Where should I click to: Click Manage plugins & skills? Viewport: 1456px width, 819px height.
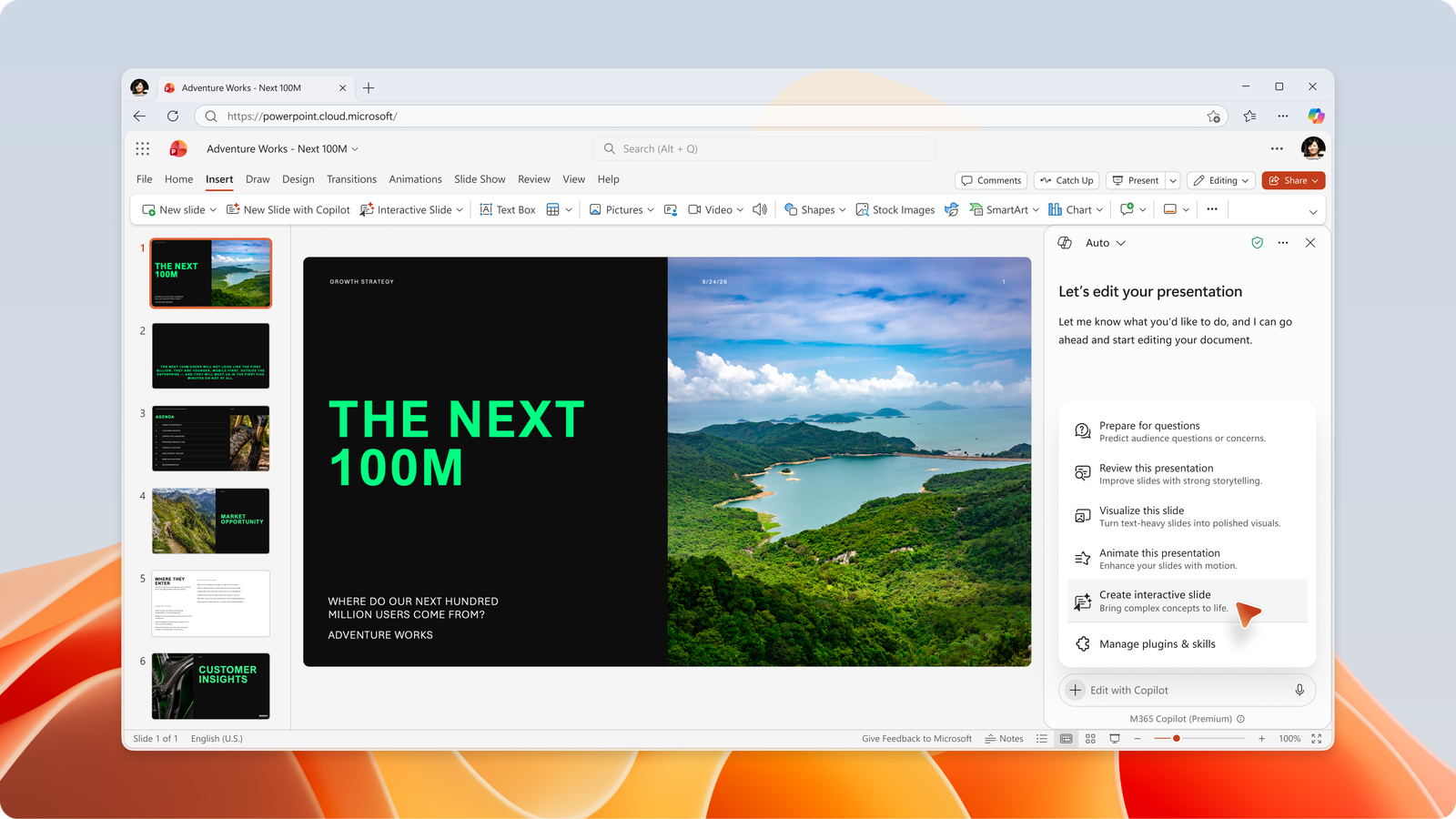[x=1187, y=644]
